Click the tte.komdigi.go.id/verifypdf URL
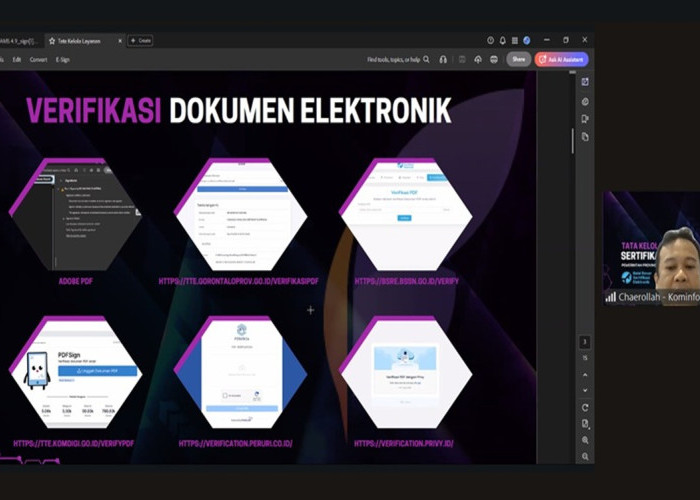The width and height of the screenshot is (700, 500). 74,444
